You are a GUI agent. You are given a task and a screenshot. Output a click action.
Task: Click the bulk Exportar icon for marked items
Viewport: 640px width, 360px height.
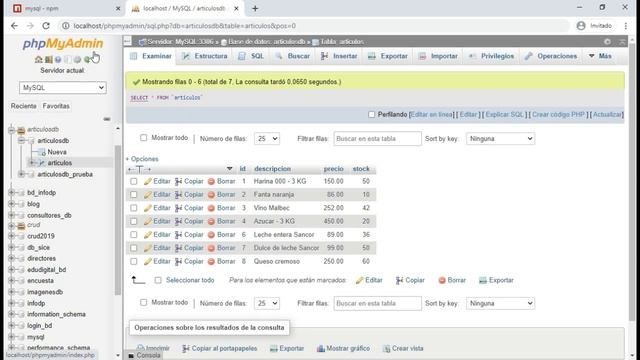[x=483, y=280]
